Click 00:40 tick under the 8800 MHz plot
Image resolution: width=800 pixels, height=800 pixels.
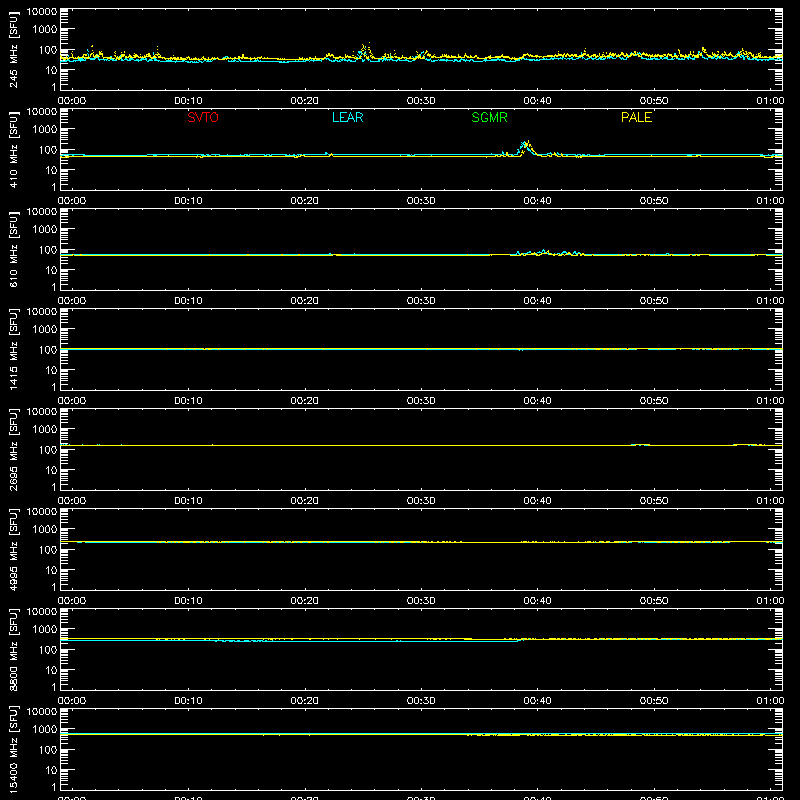537,701
